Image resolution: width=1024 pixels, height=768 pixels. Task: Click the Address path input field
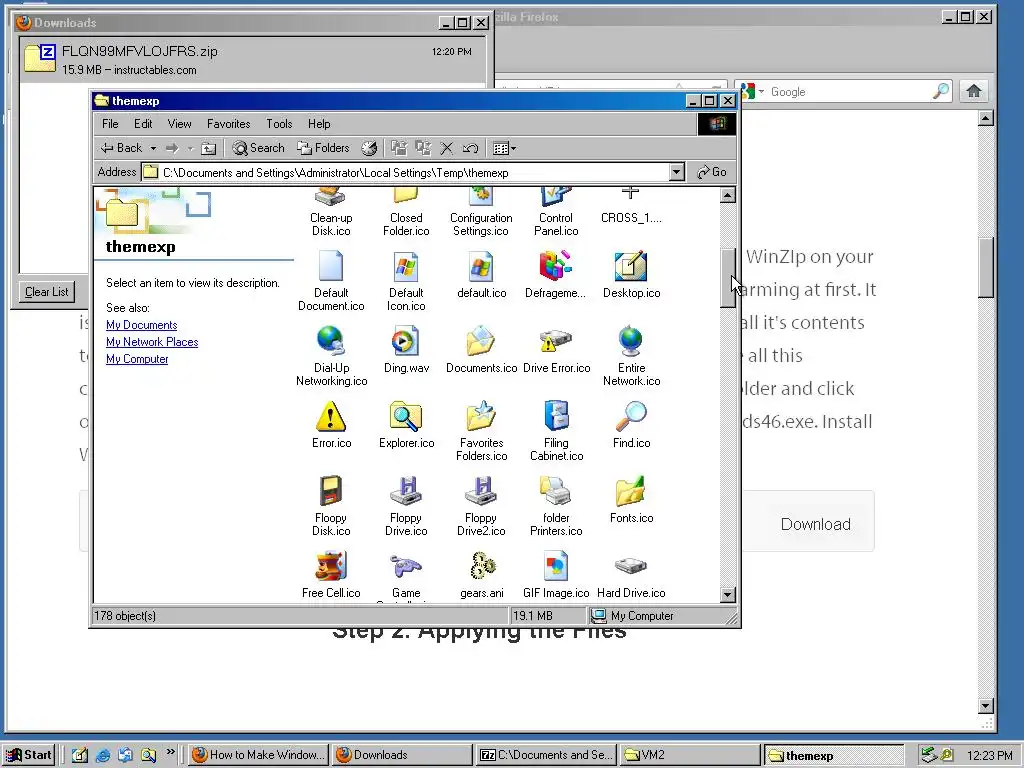[x=413, y=172]
